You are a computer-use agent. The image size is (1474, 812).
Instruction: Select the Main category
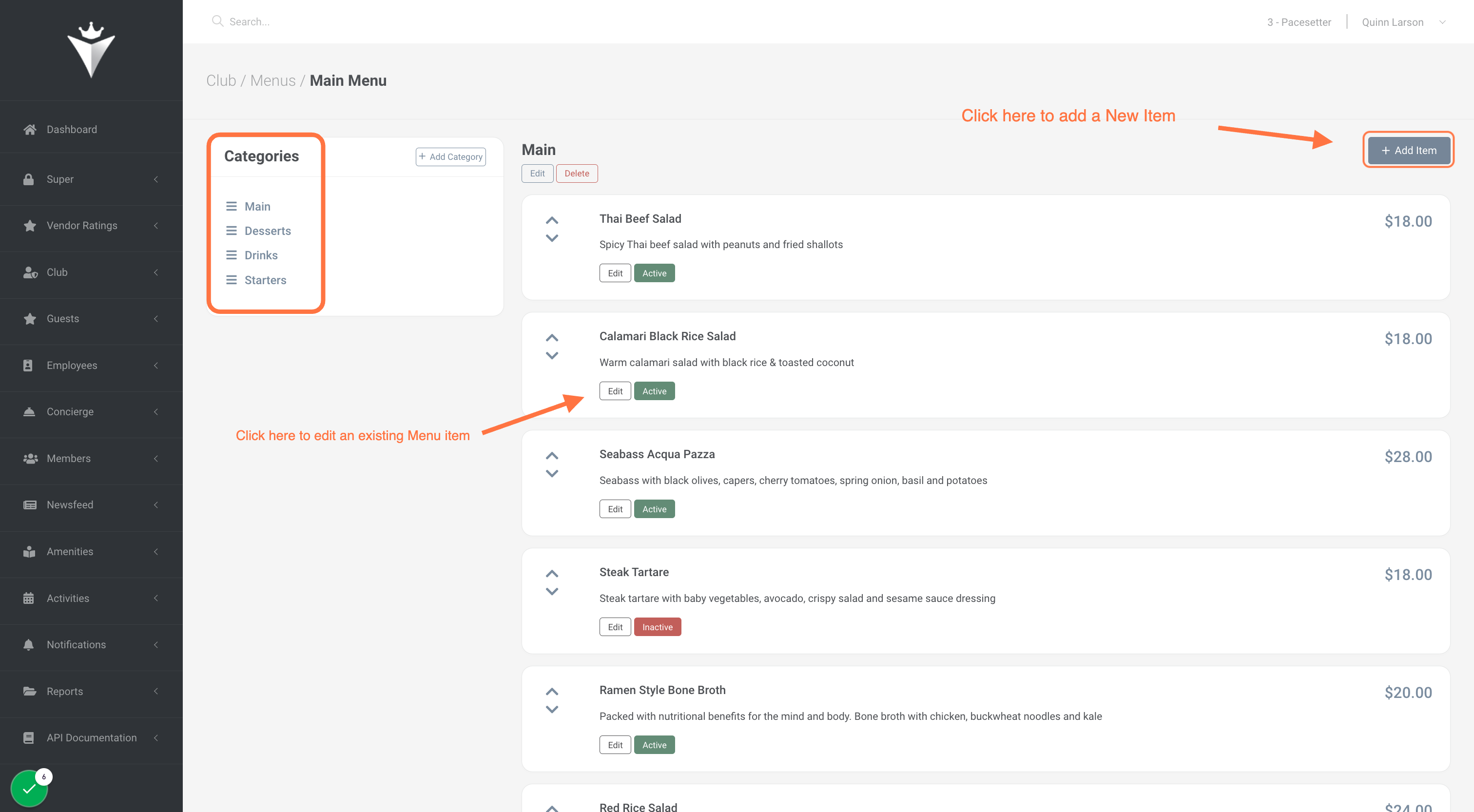[x=257, y=206]
